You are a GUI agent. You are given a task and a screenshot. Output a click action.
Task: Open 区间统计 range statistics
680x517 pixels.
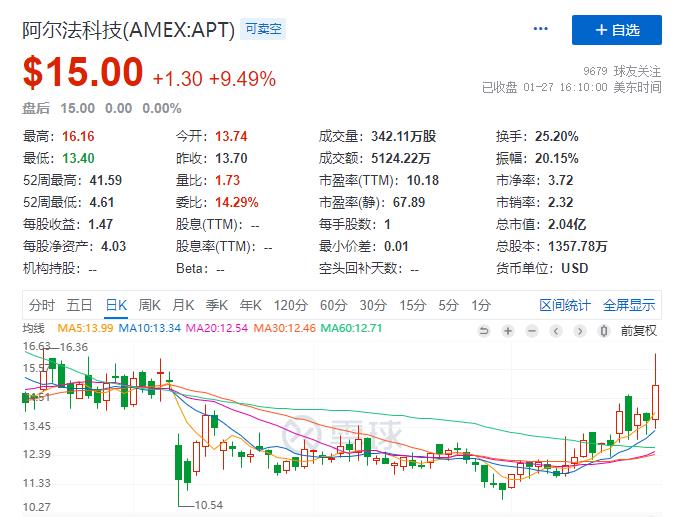(565, 305)
